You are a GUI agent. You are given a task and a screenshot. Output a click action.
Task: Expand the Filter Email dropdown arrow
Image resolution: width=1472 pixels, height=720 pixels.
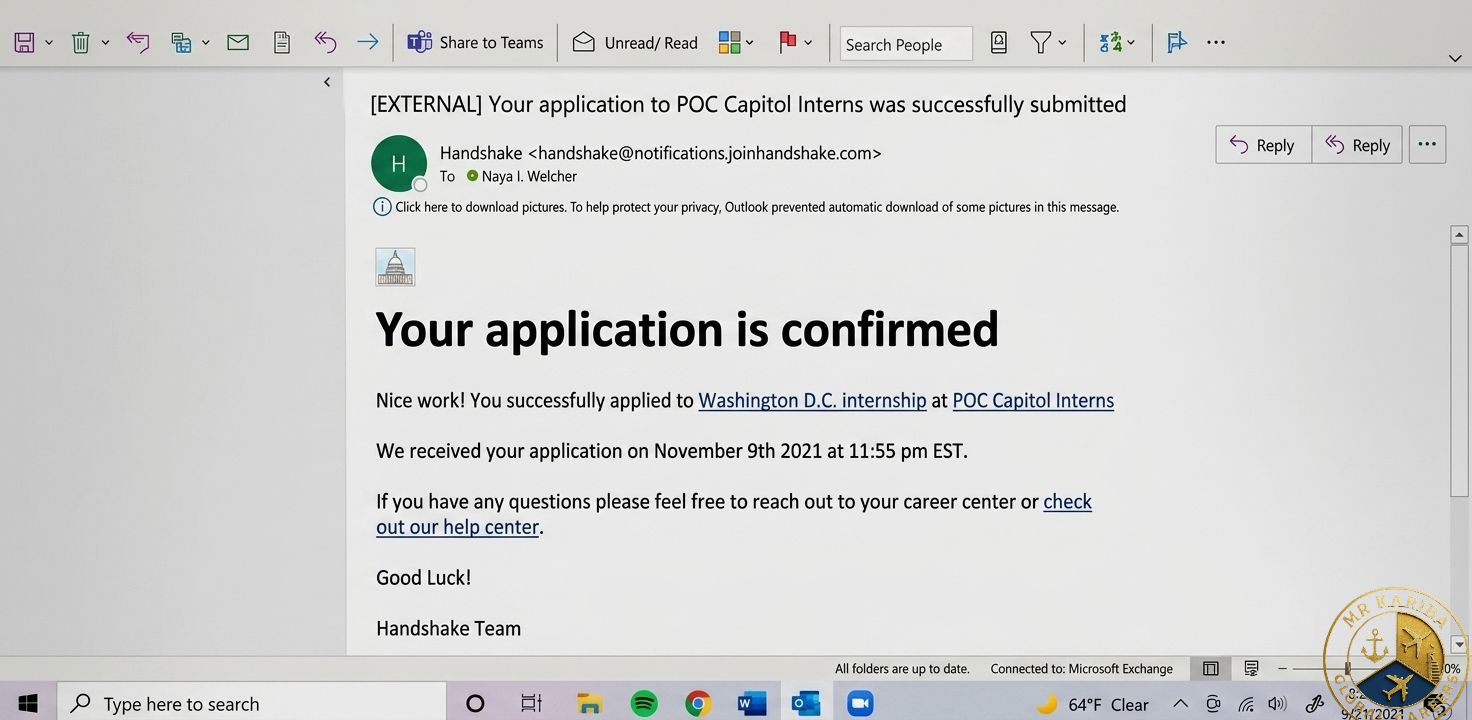click(x=1062, y=43)
